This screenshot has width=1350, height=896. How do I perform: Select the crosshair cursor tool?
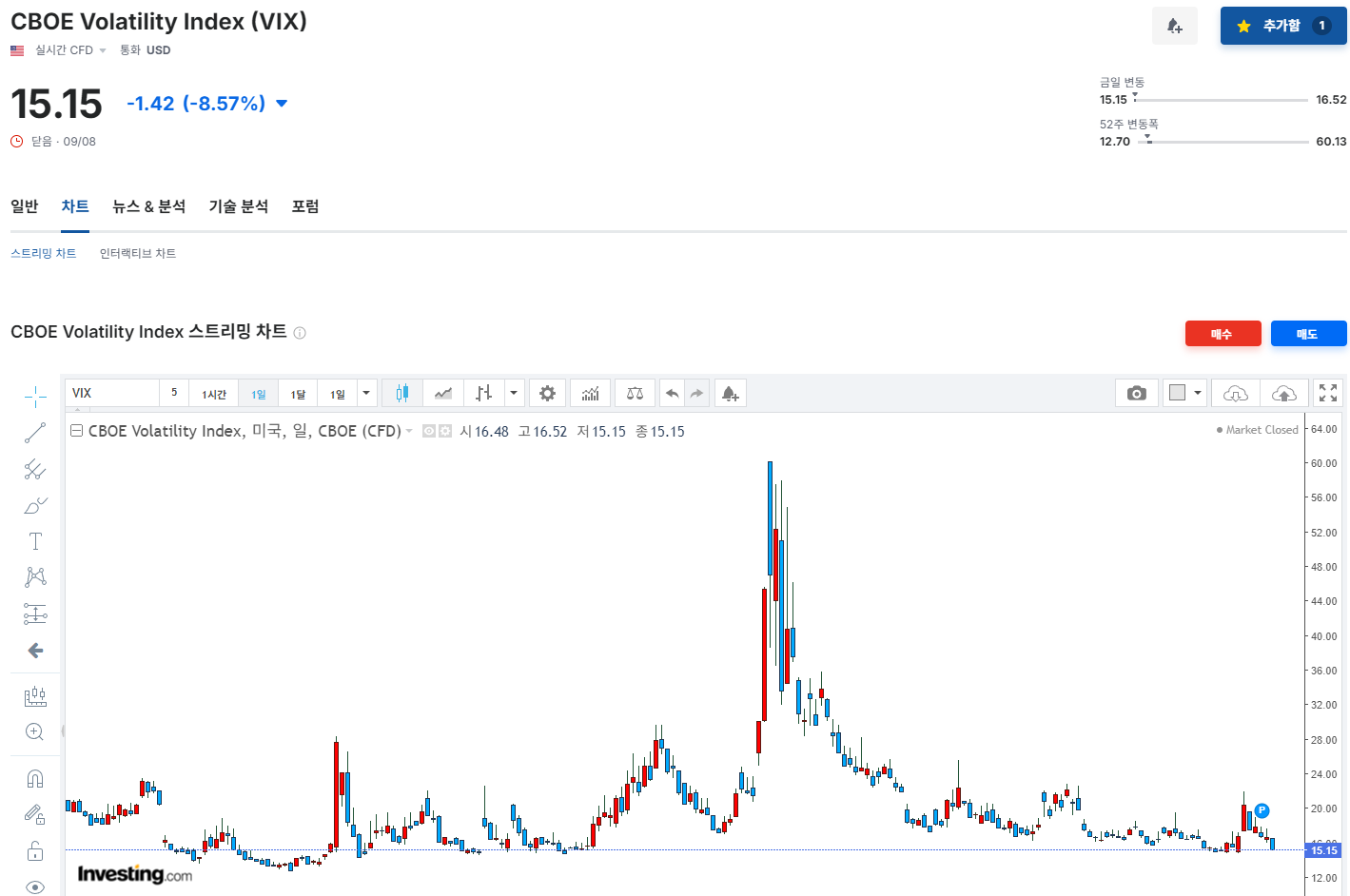tap(35, 397)
